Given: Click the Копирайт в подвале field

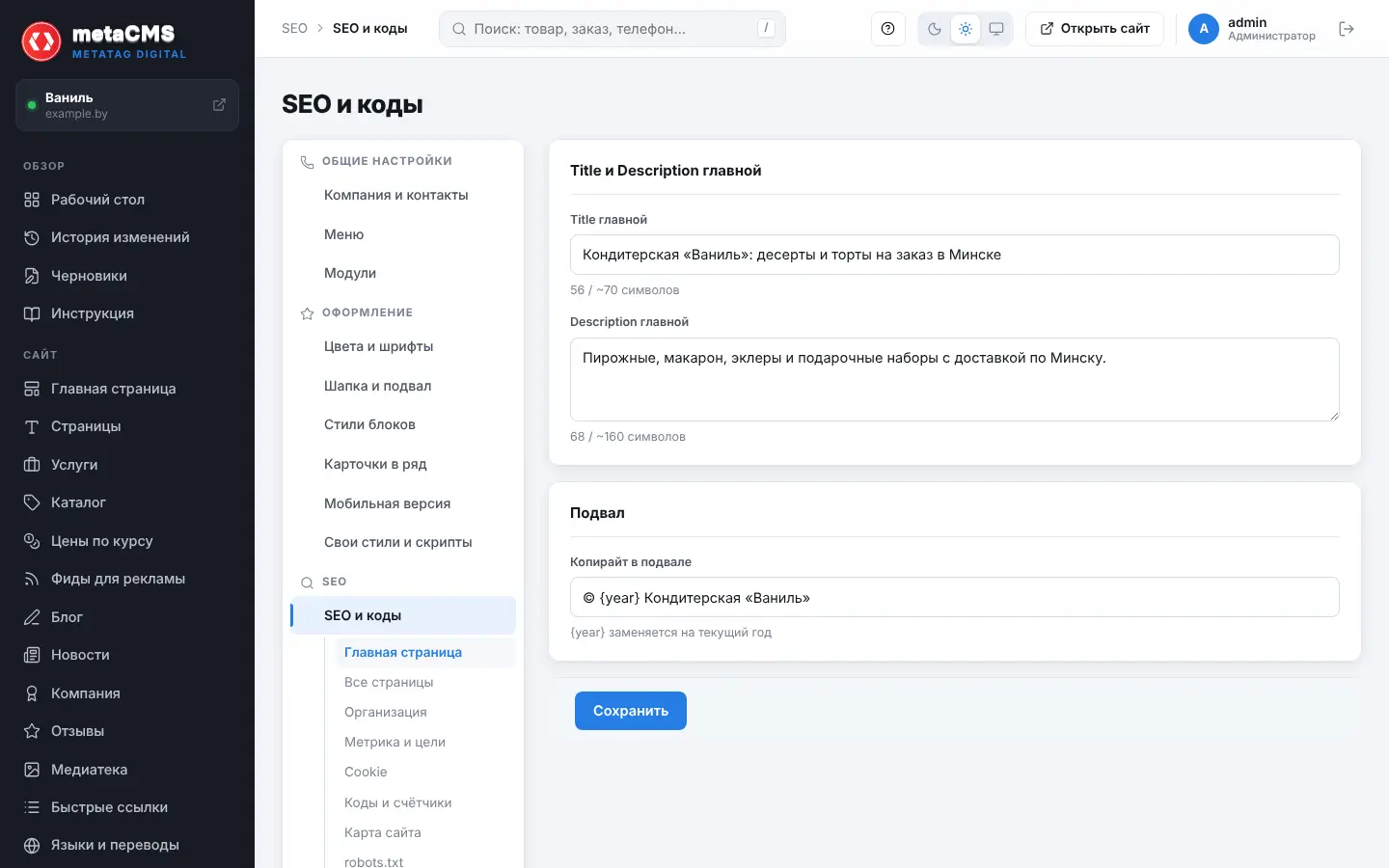Looking at the screenshot, I should (955, 597).
